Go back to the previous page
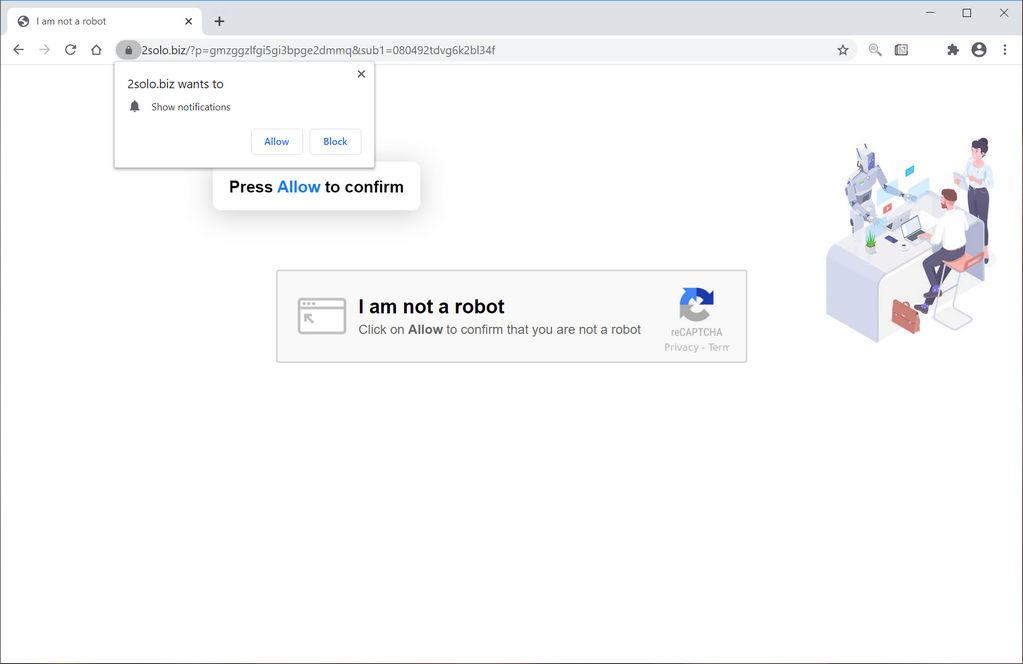The image size is (1023, 664). [x=17, y=49]
